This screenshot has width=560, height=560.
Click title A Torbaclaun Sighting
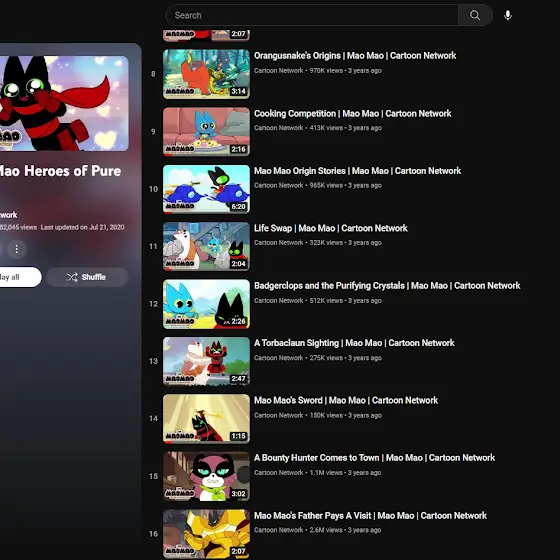pos(354,343)
